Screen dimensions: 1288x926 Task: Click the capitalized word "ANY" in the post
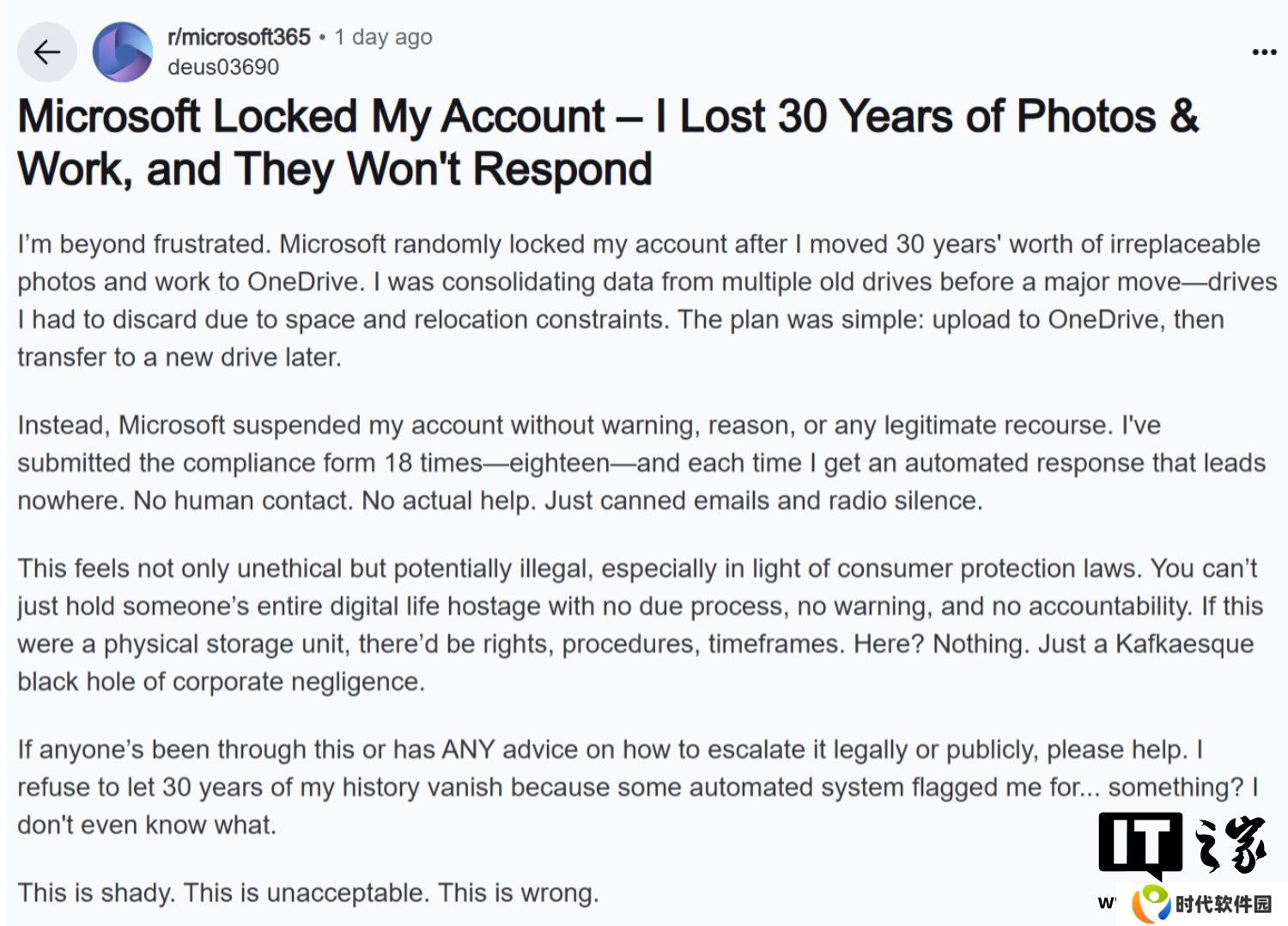coord(468,750)
